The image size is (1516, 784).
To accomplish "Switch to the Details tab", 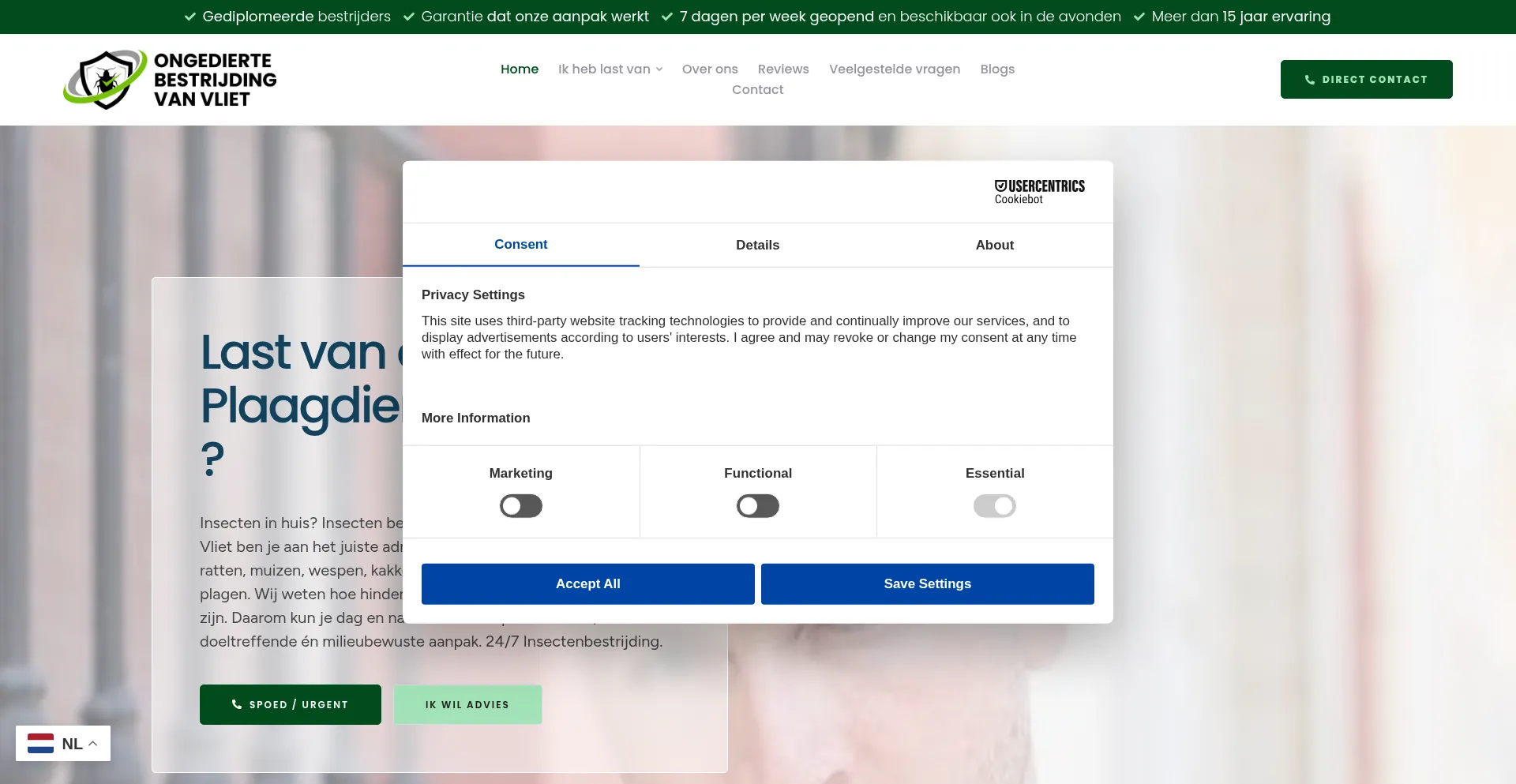I will [x=756, y=245].
